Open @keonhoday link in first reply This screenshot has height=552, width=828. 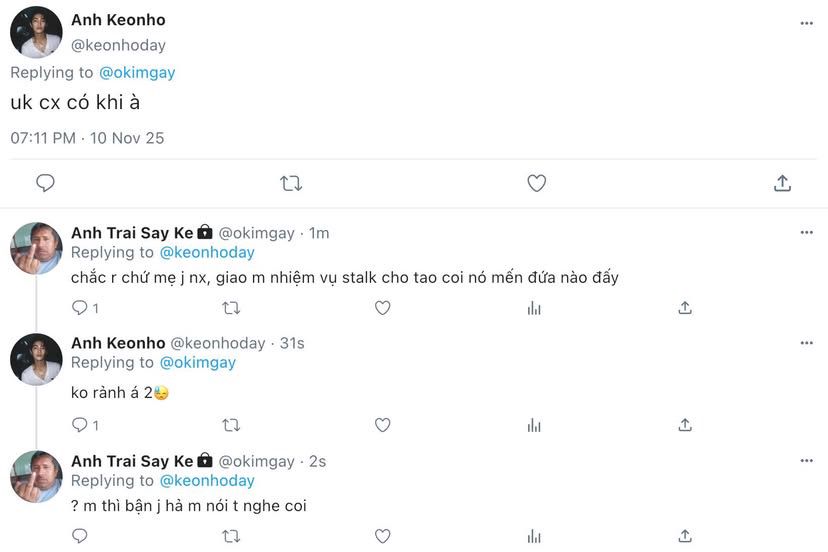point(207,252)
